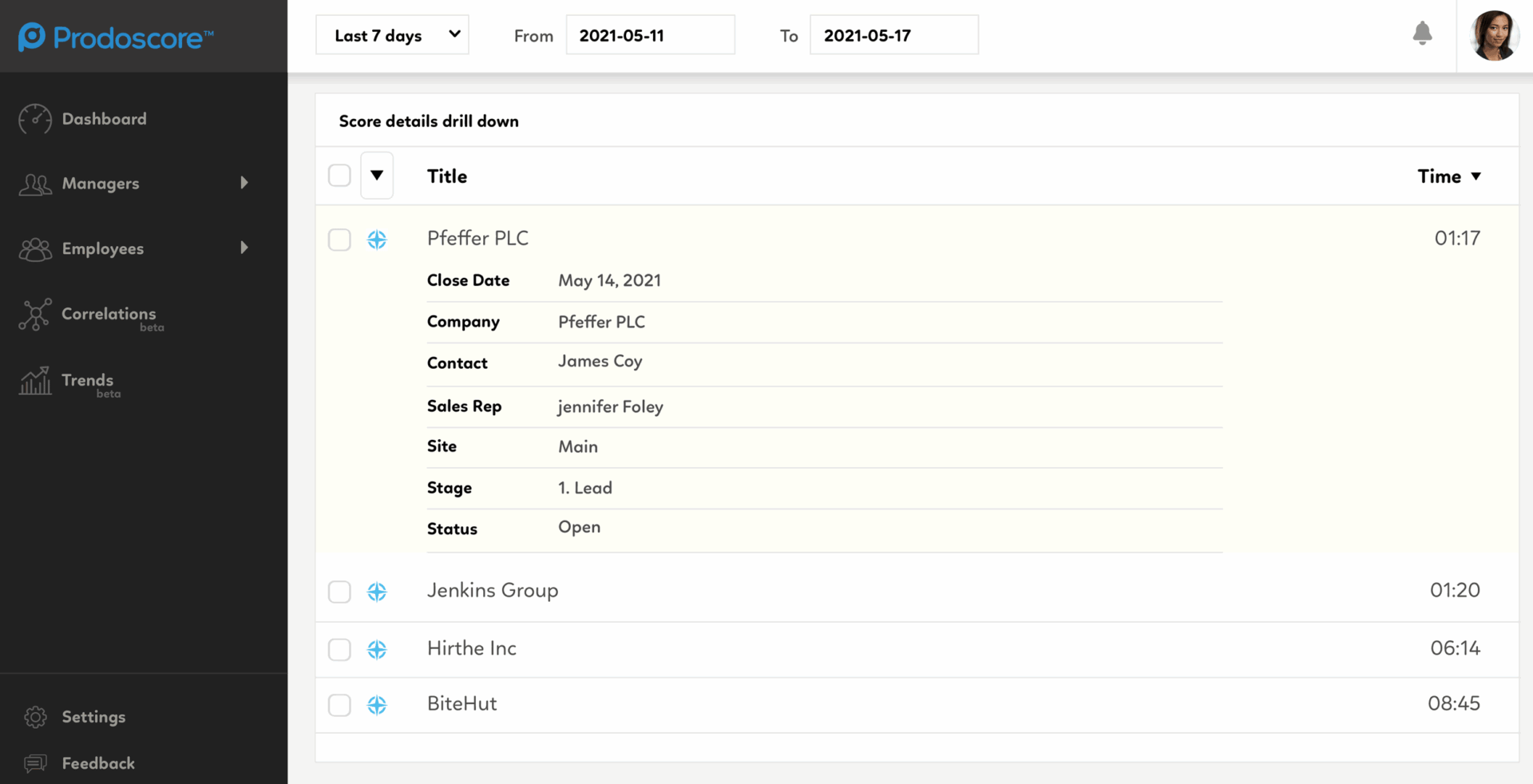Open Correlations beta menu item
Viewport: 1533px width, 784px height.
(113, 317)
